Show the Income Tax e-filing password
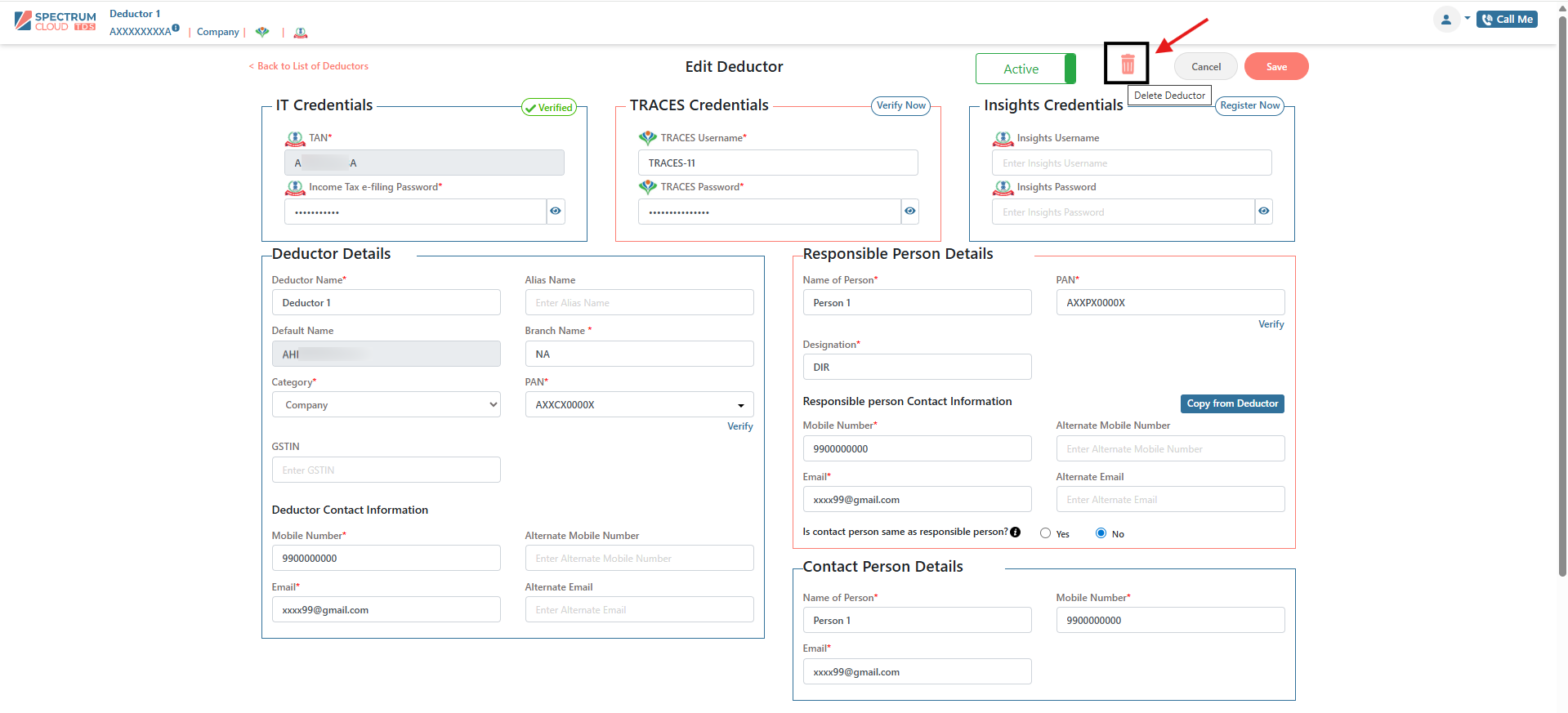The width and height of the screenshot is (1568, 713). [556, 212]
